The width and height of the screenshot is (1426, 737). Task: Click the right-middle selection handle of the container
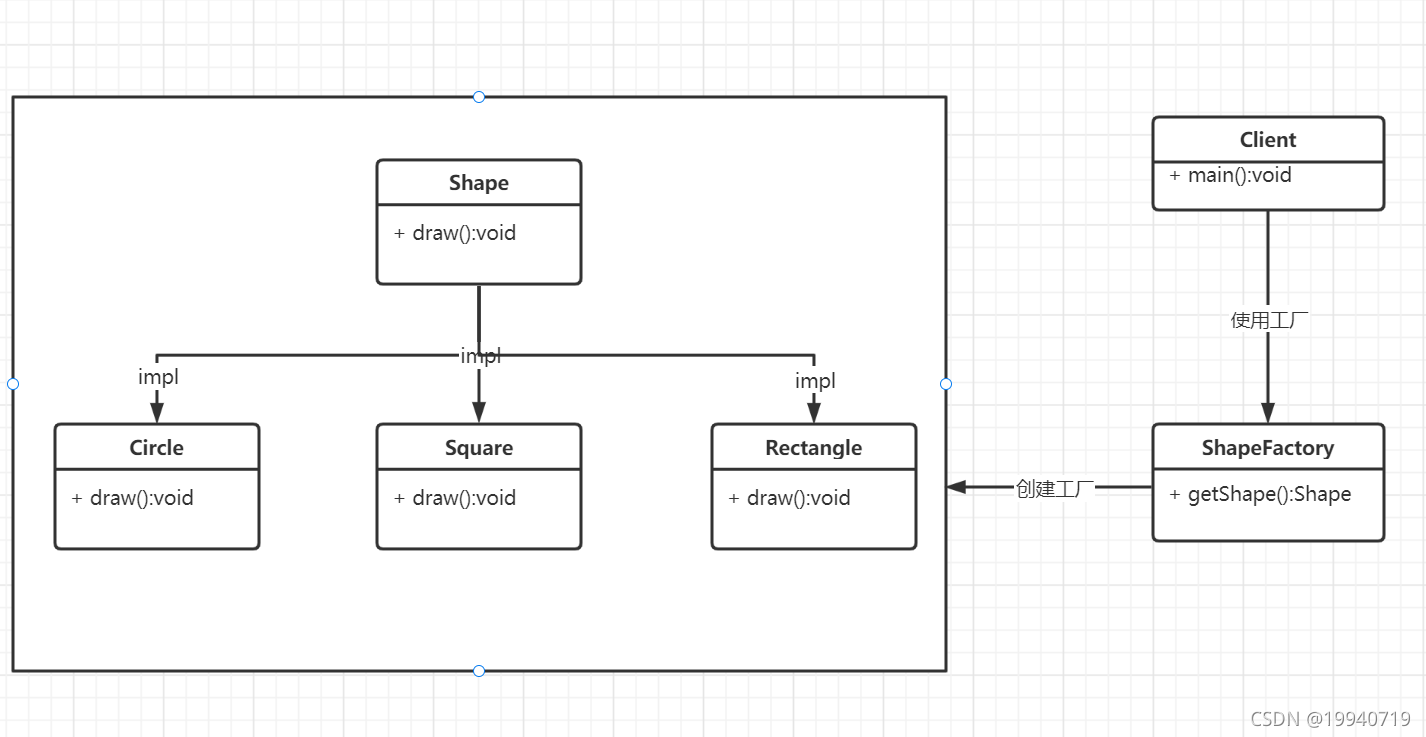946,384
